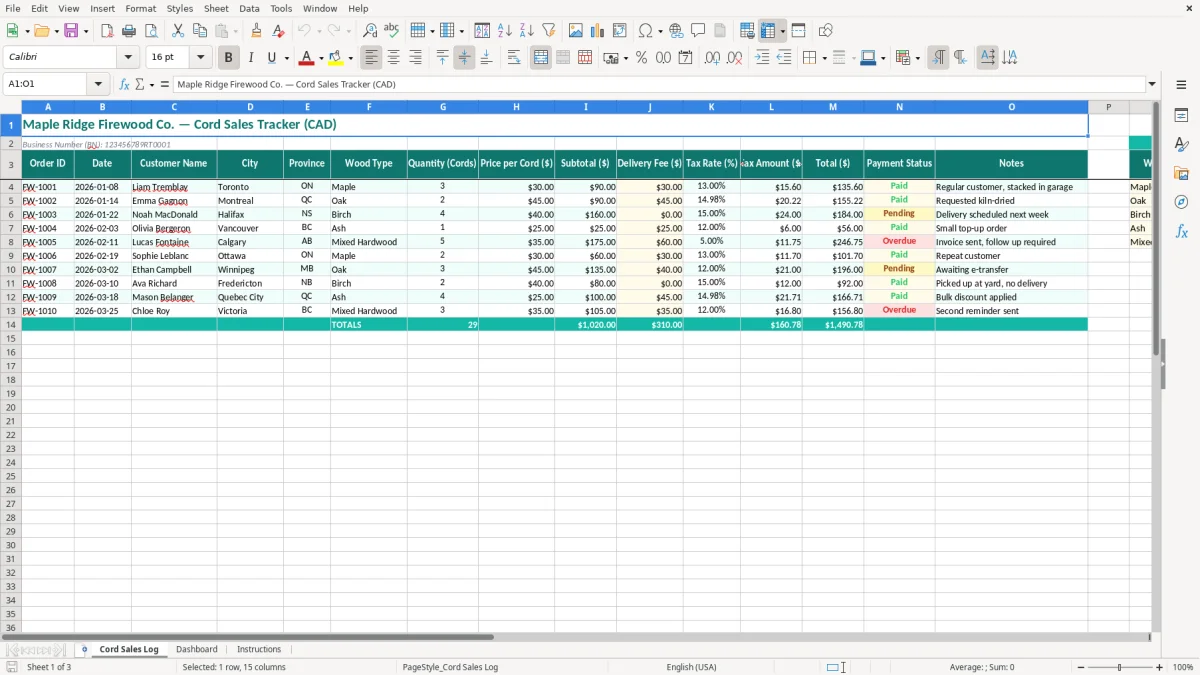Screen dimensions: 1200x675
Task: Switch to the Instructions sheet tab
Action: tap(259, 649)
